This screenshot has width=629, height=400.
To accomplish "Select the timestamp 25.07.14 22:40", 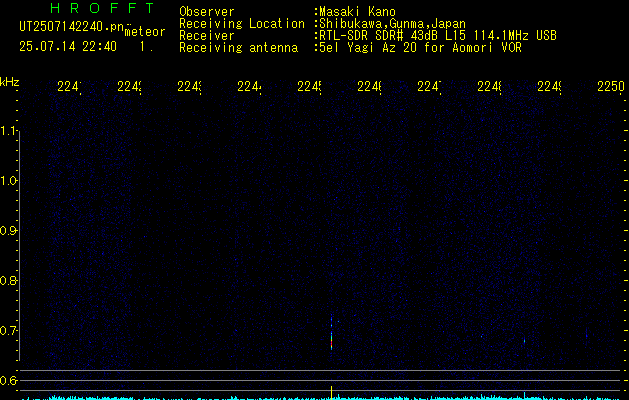I will coord(68,46).
